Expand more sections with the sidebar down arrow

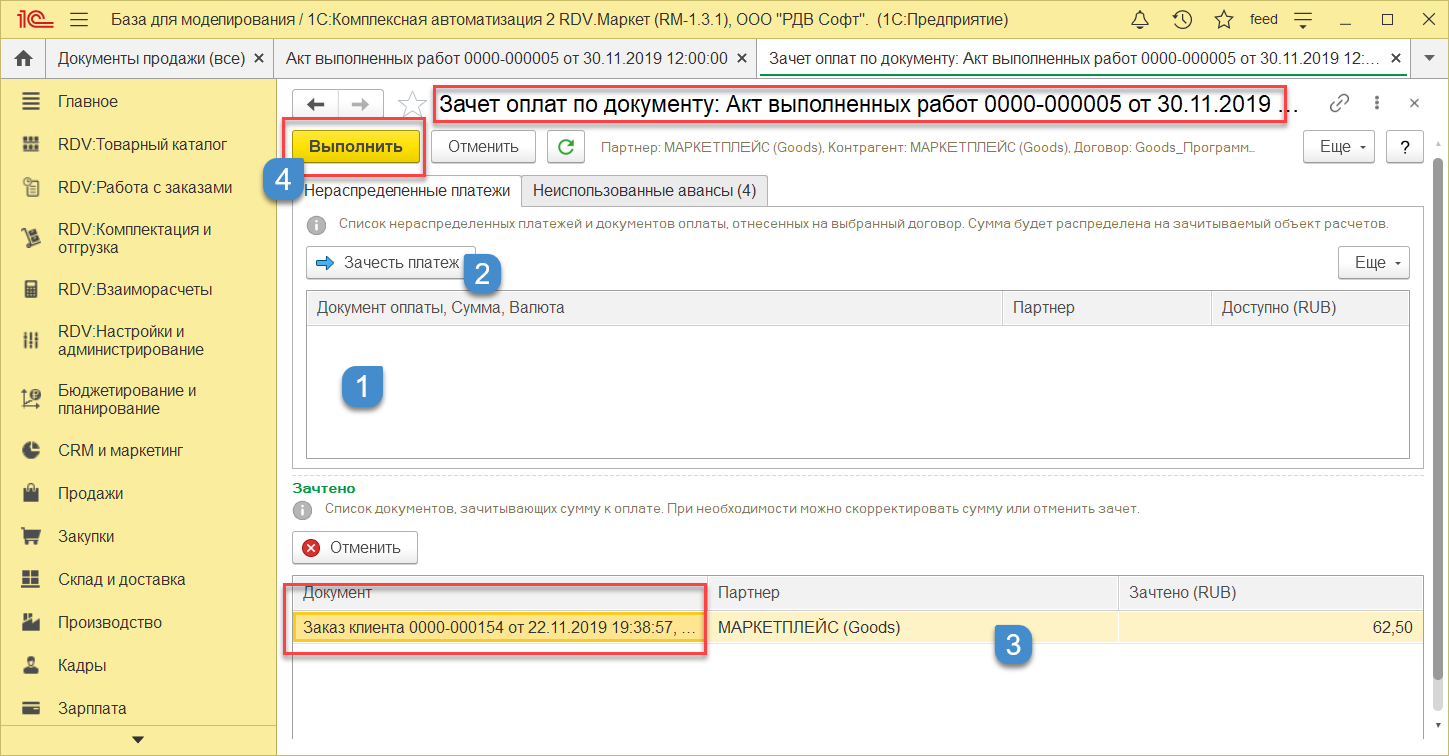[138, 740]
